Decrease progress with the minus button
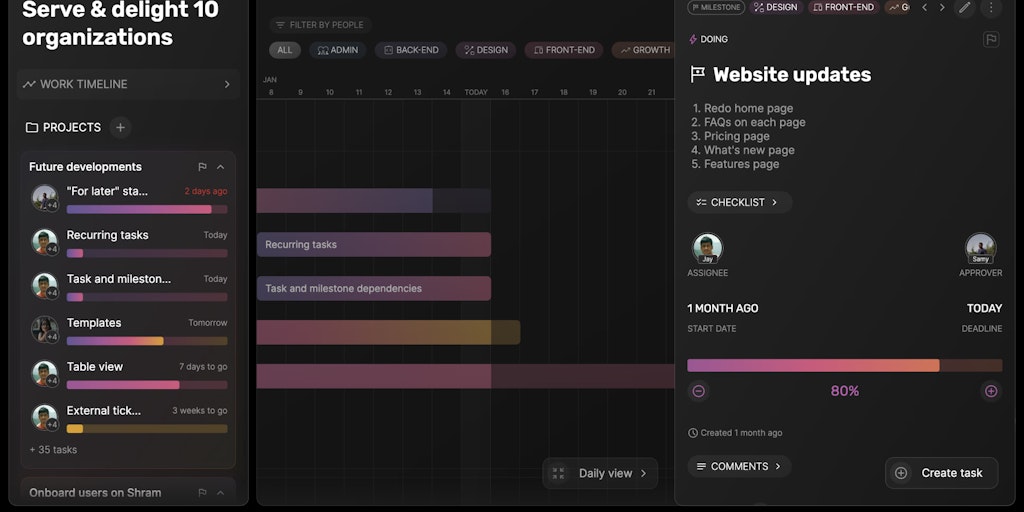 (x=698, y=391)
